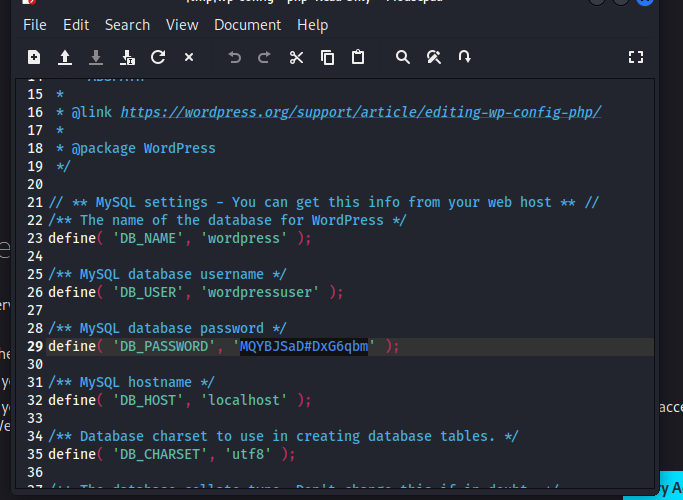Screen dimensions: 683x500
Task: Click the highlighted password MQYBJSaD#DxG6qbm
Action: click(304, 347)
